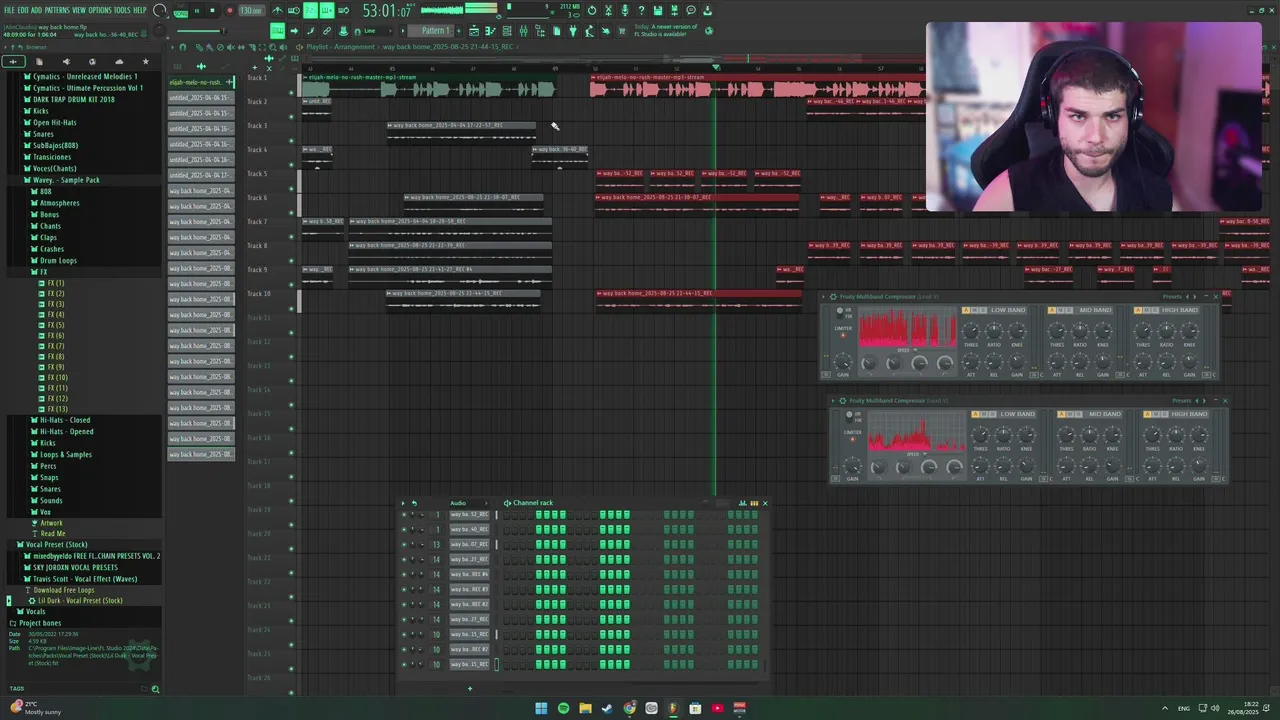Open the FILE menu

tap(9, 10)
